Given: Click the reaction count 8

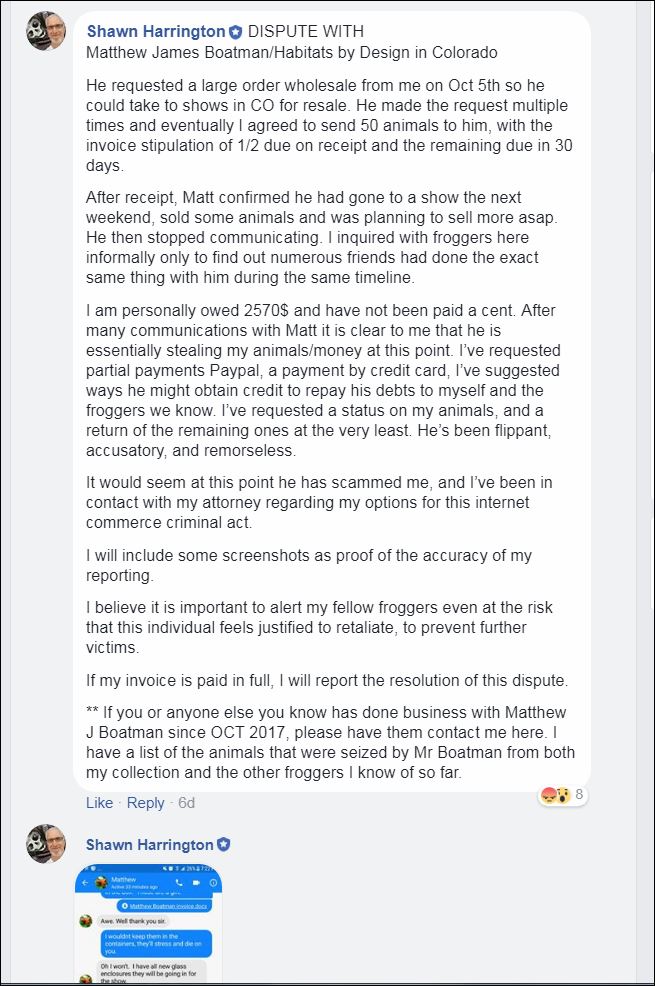Looking at the screenshot, I should pos(579,795).
